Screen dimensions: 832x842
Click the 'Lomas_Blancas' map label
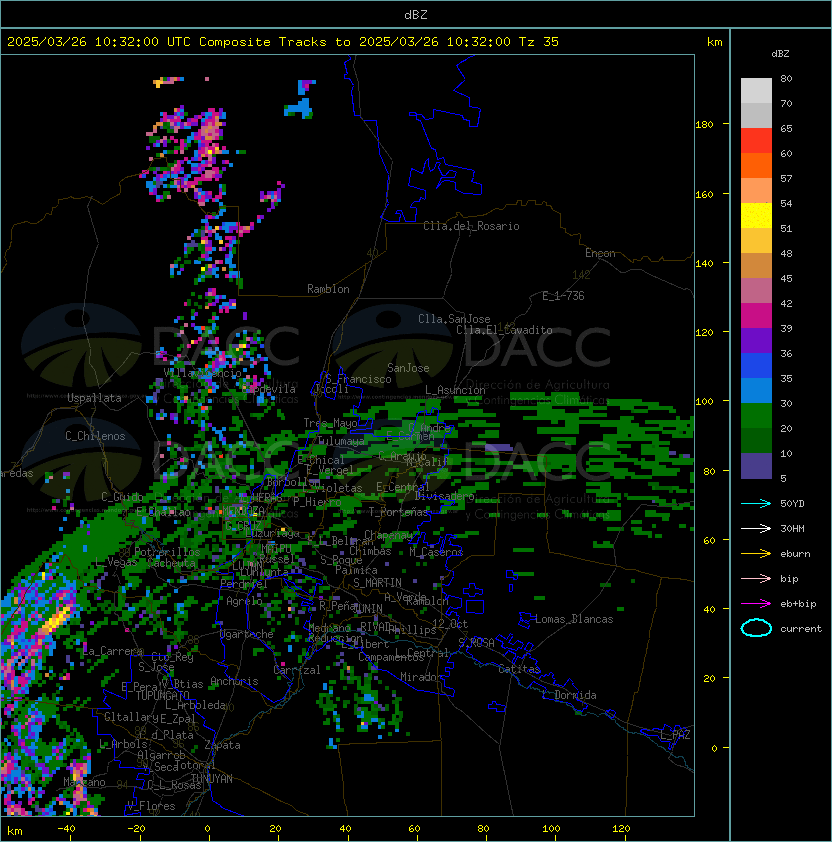click(574, 619)
